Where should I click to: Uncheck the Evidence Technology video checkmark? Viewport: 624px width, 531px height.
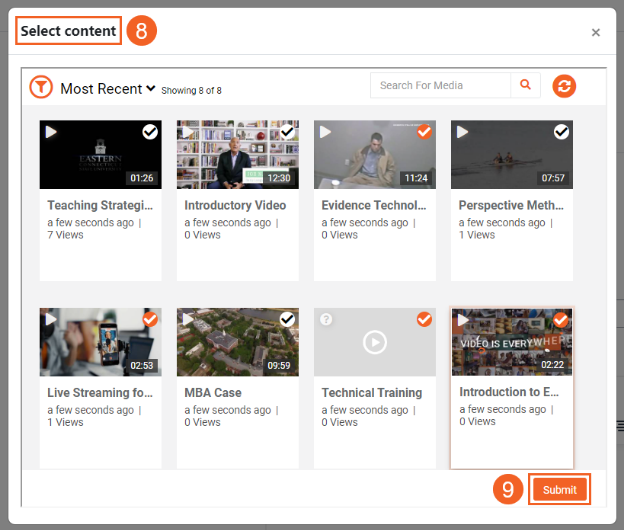[424, 132]
